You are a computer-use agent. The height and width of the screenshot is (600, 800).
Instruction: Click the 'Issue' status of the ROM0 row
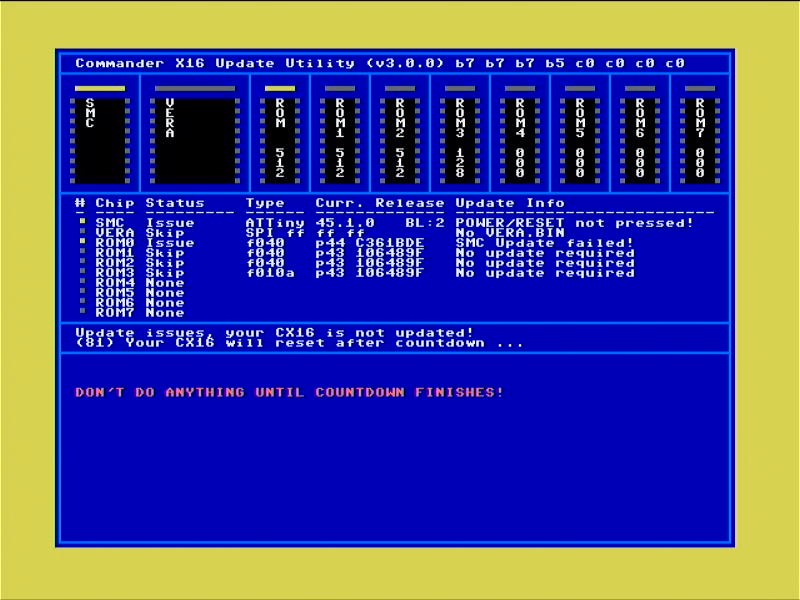click(x=170, y=243)
